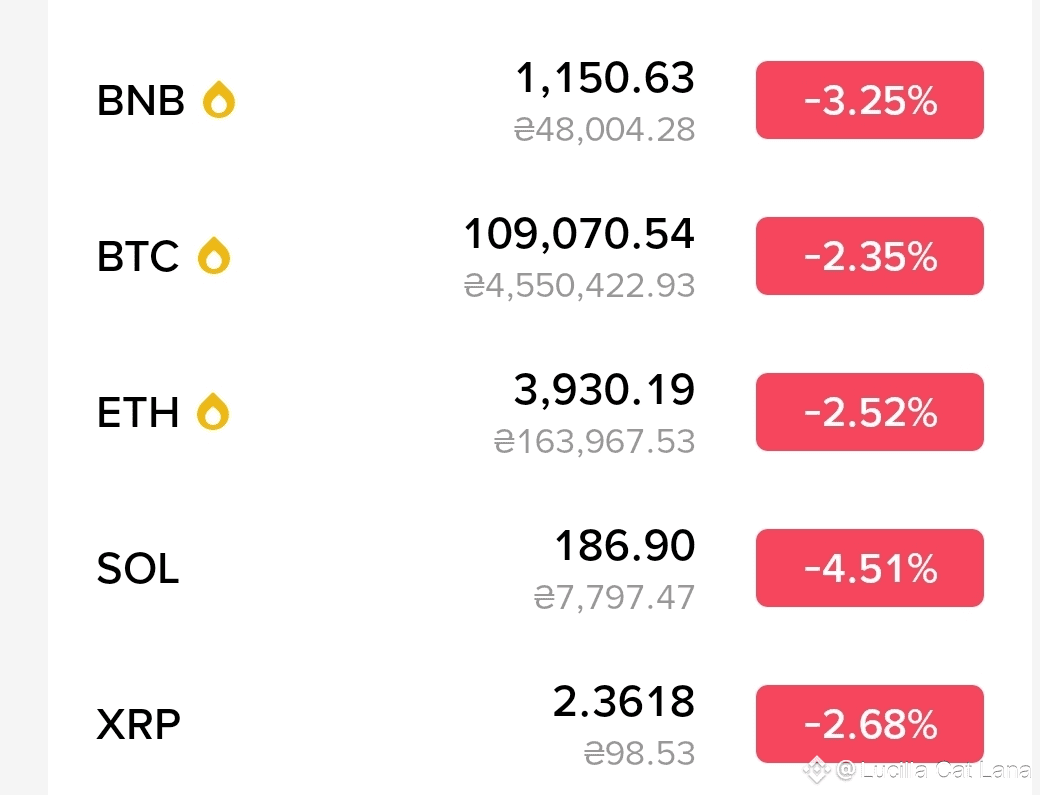Select the BTC price 109,070.54

pos(579,233)
